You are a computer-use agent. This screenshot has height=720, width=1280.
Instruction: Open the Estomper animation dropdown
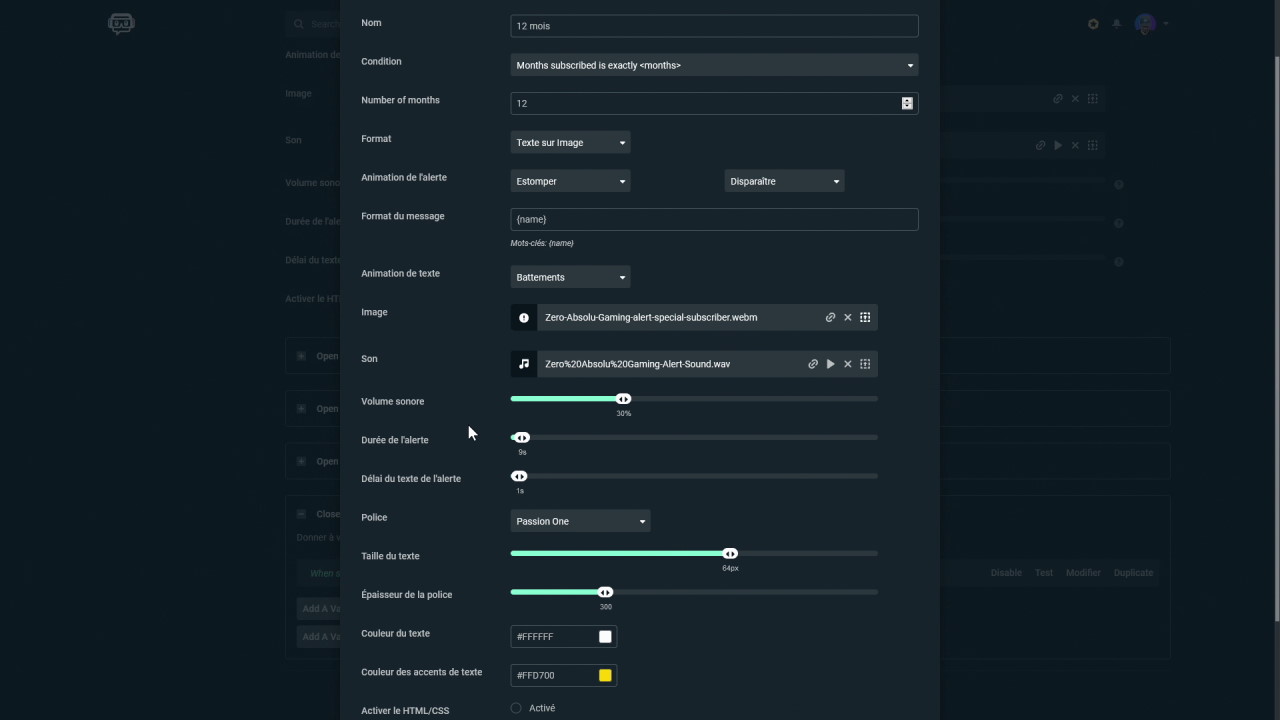point(570,181)
